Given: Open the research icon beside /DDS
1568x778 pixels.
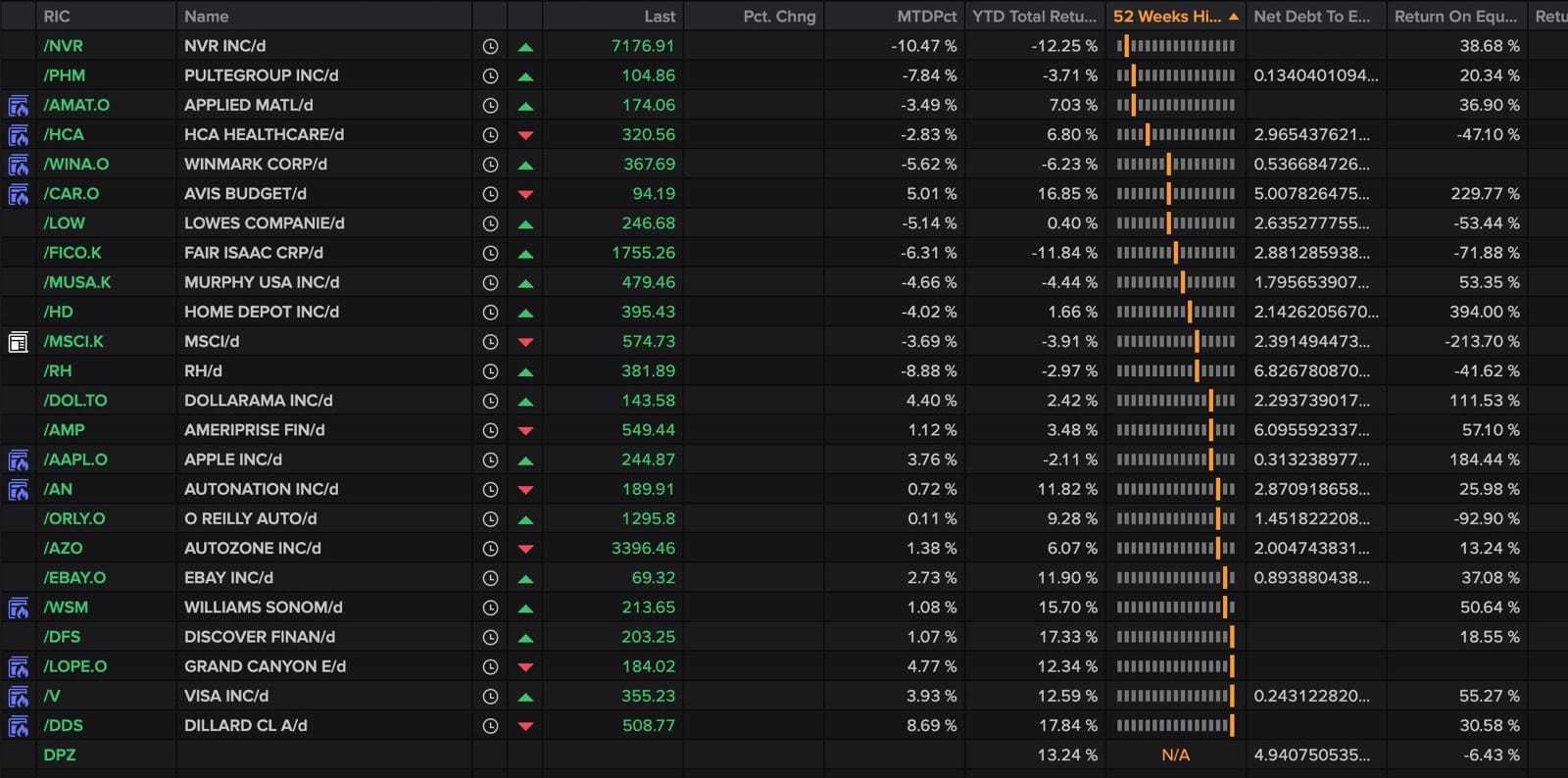Looking at the screenshot, I should point(18,726).
